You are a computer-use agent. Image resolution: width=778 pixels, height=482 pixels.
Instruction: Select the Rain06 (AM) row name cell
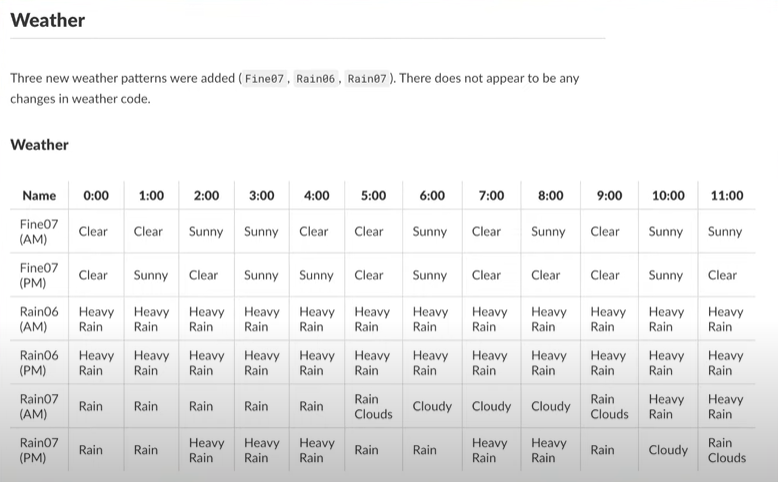click(39, 319)
